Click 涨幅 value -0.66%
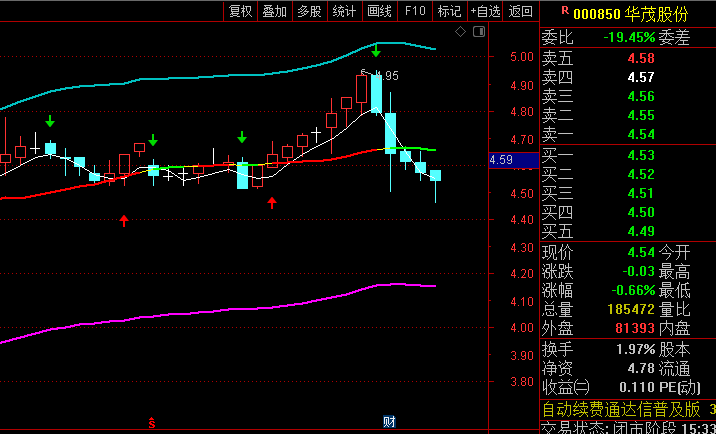The width and height of the screenshot is (716, 434). (x=633, y=291)
